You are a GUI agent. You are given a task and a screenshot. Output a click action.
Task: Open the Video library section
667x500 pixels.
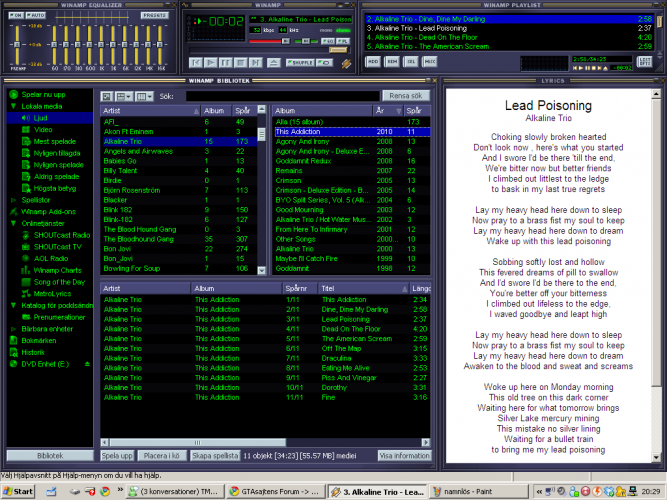click(x=43, y=129)
